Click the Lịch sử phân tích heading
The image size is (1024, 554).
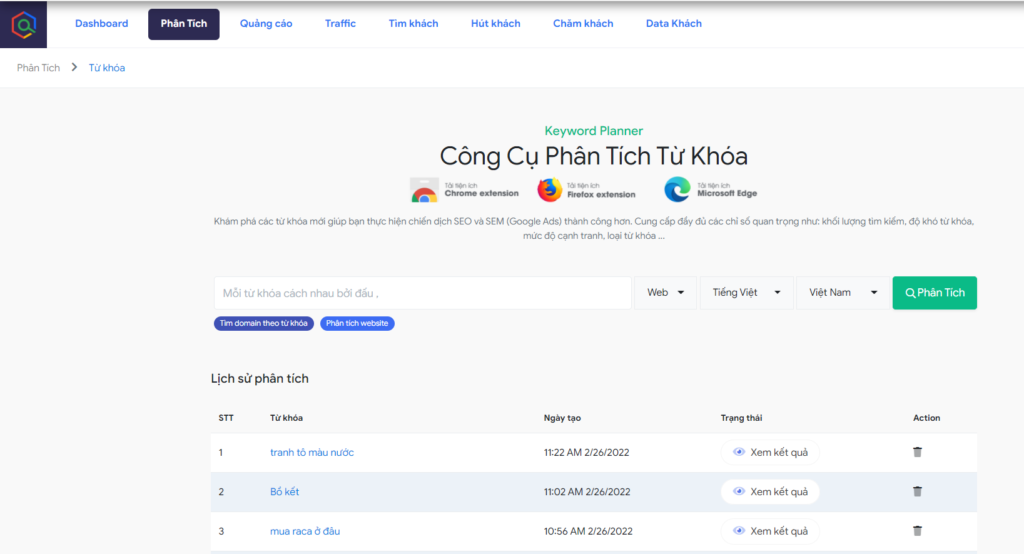point(260,379)
